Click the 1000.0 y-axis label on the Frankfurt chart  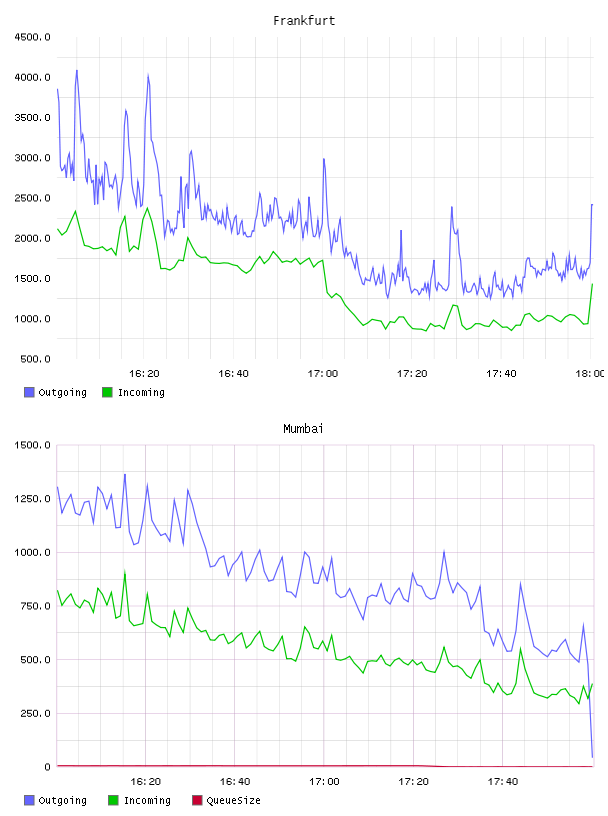click(32, 318)
